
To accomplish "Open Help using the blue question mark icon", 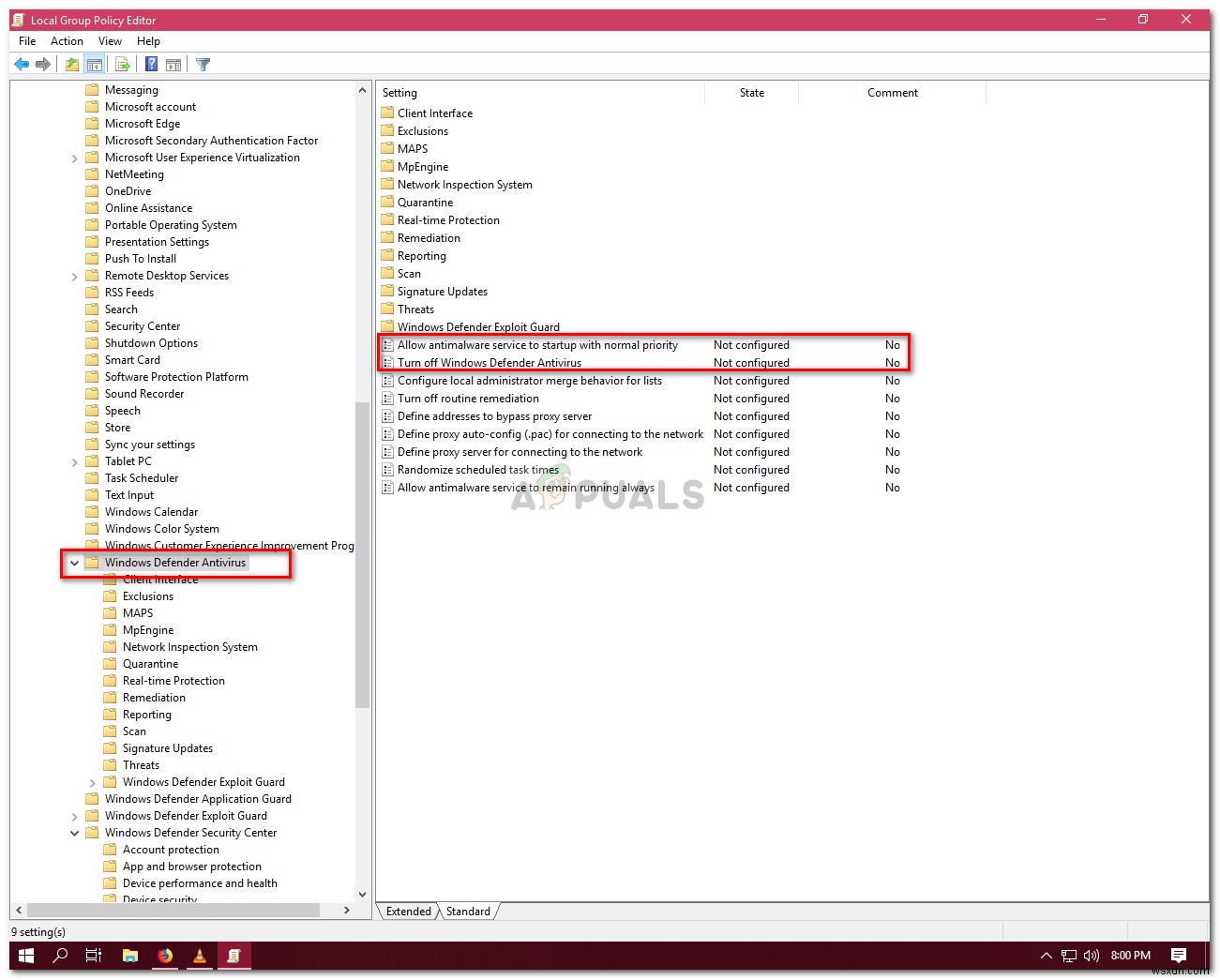I will tap(151, 64).
